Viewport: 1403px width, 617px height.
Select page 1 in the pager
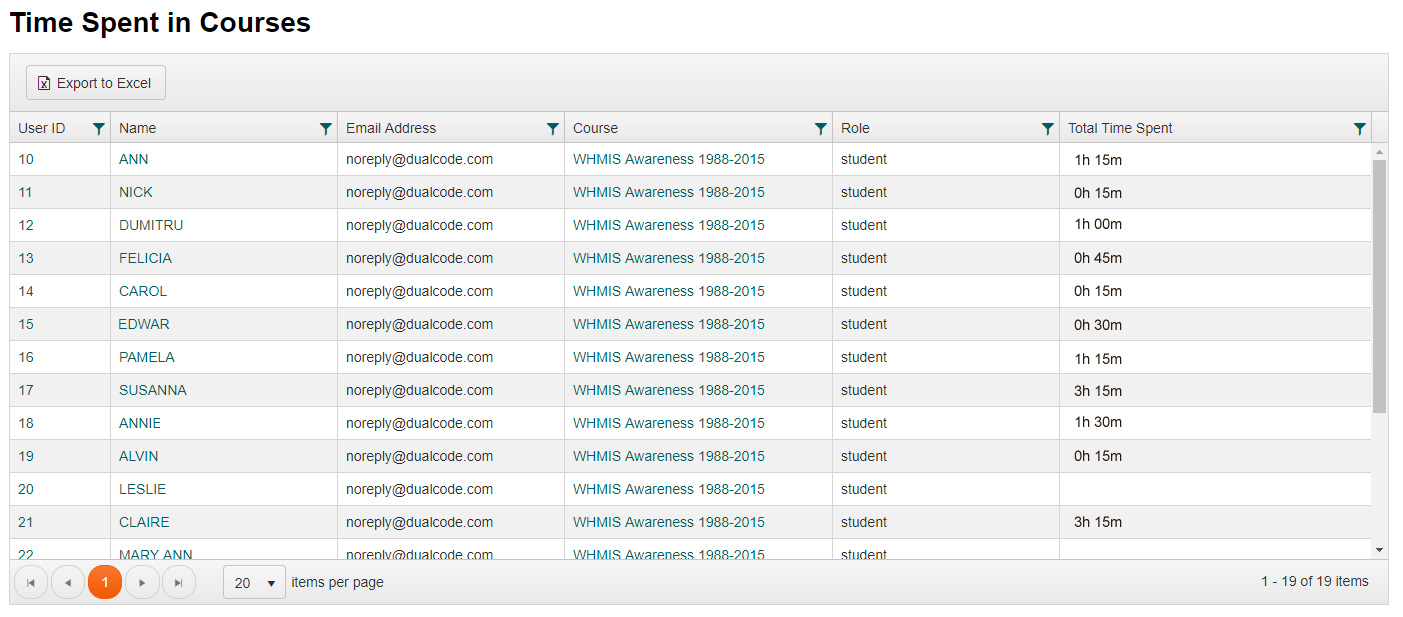coord(105,582)
